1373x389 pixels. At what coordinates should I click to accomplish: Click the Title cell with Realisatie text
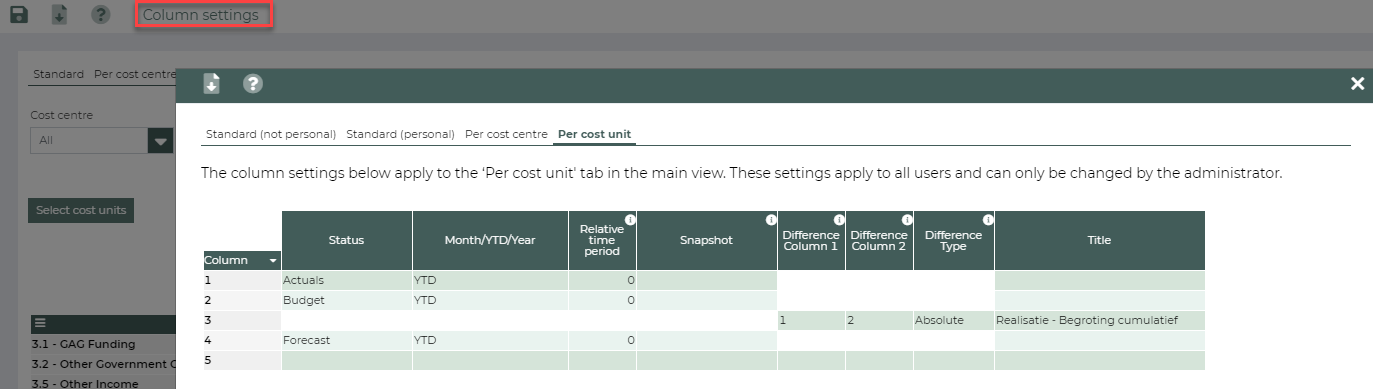coord(1100,320)
